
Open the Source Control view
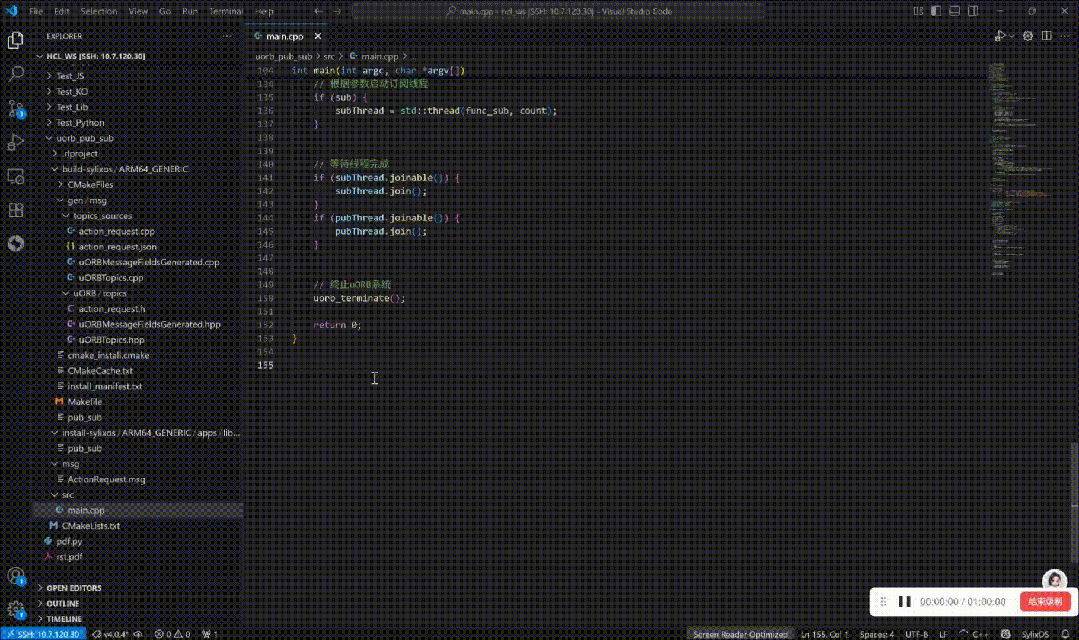[x=16, y=107]
